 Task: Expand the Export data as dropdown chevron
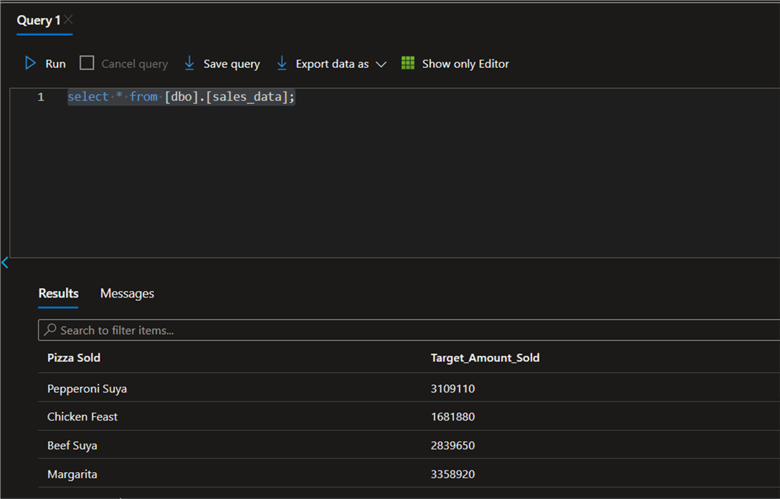click(x=381, y=64)
